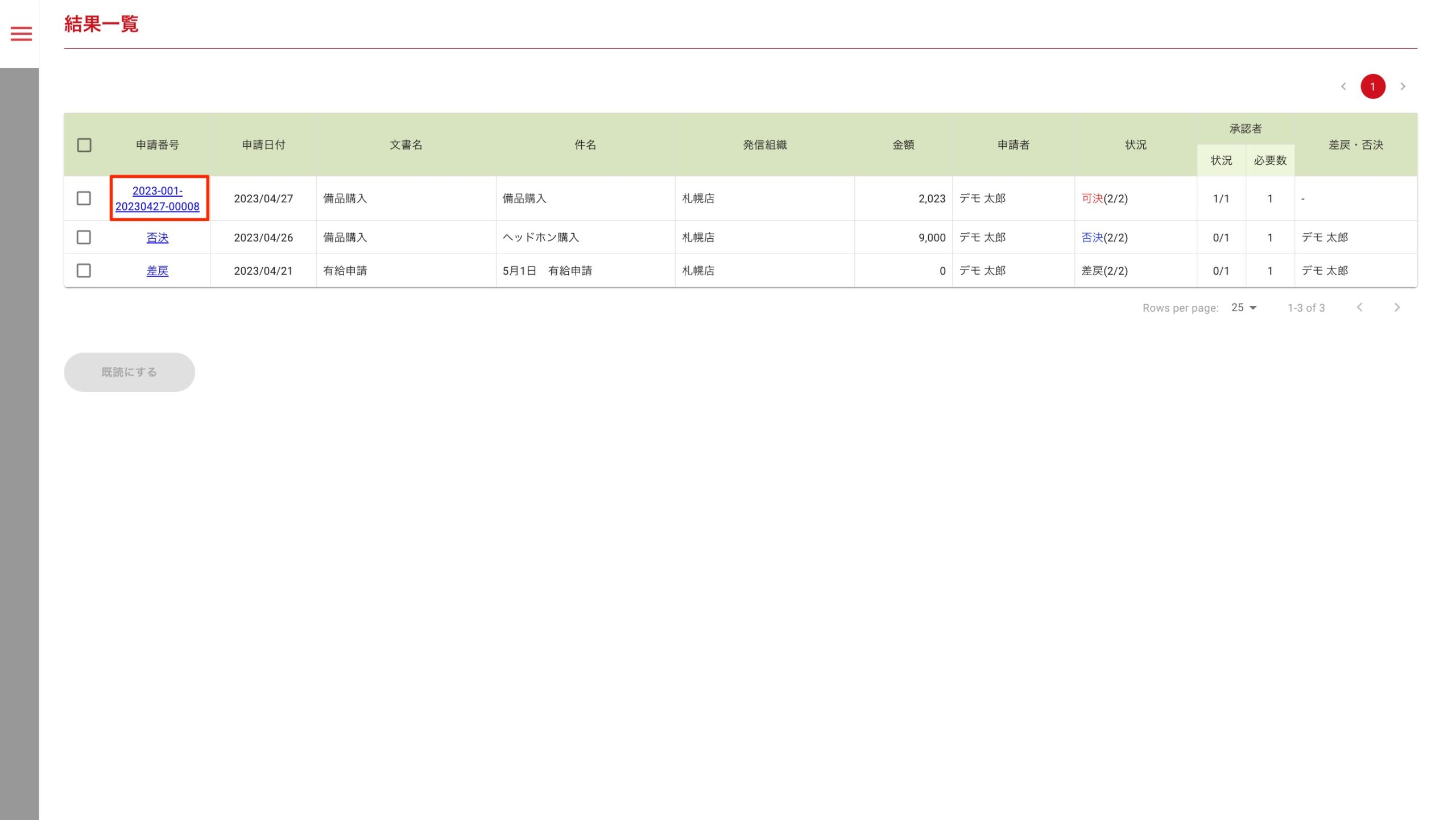Check the row dated 2023/04/27
This screenshot has height=820, width=1456.
click(84, 198)
